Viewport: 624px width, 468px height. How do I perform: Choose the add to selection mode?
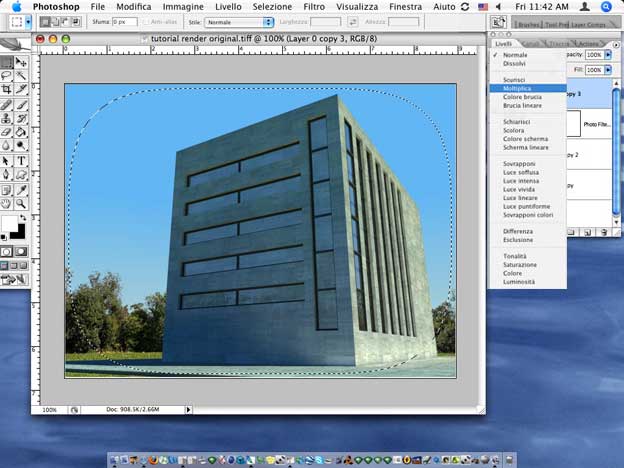click(55, 21)
